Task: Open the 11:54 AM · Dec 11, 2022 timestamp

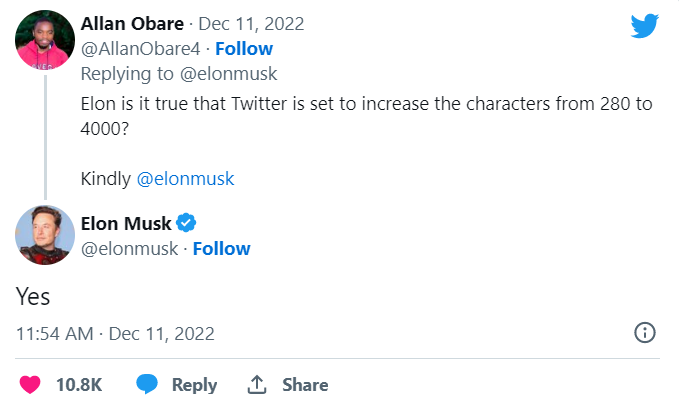Action: 115,332
